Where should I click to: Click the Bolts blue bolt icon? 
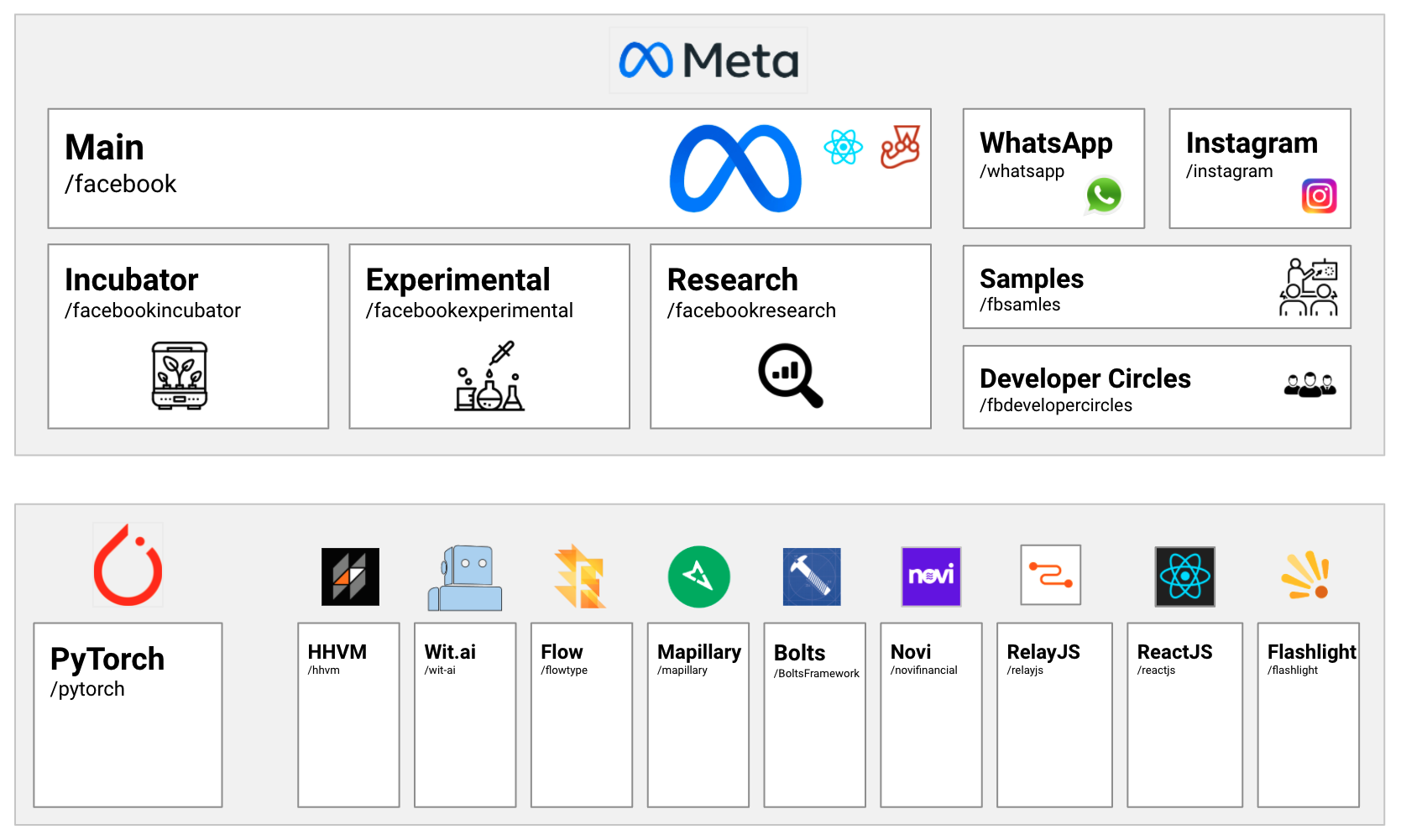coord(812,577)
